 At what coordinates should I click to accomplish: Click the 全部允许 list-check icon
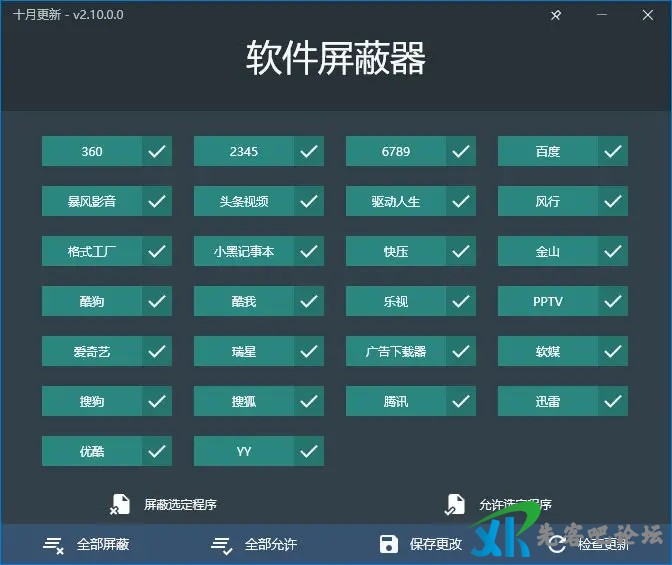click(221, 545)
